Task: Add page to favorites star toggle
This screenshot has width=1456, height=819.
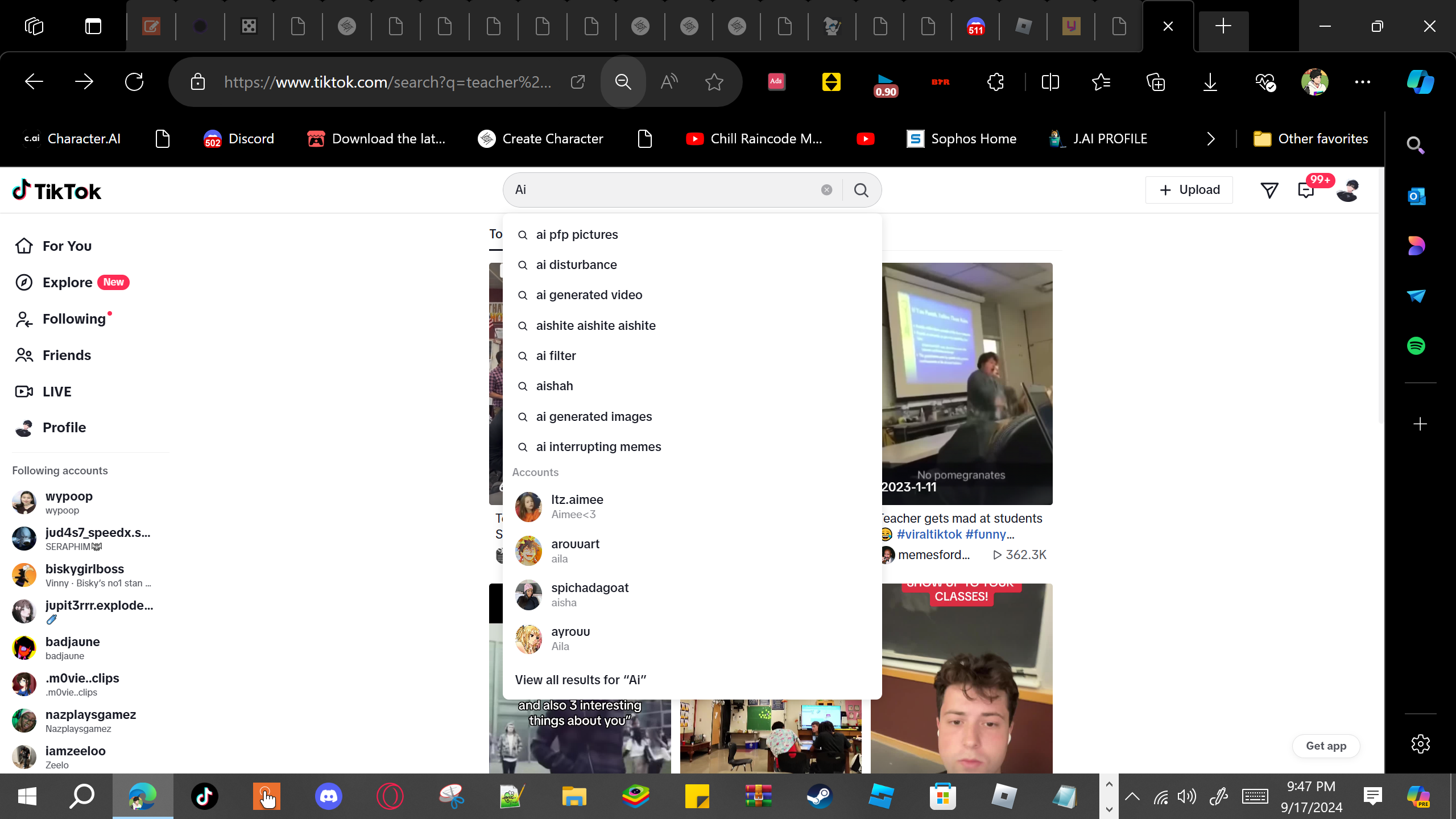Action: pyautogui.click(x=714, y=82)
